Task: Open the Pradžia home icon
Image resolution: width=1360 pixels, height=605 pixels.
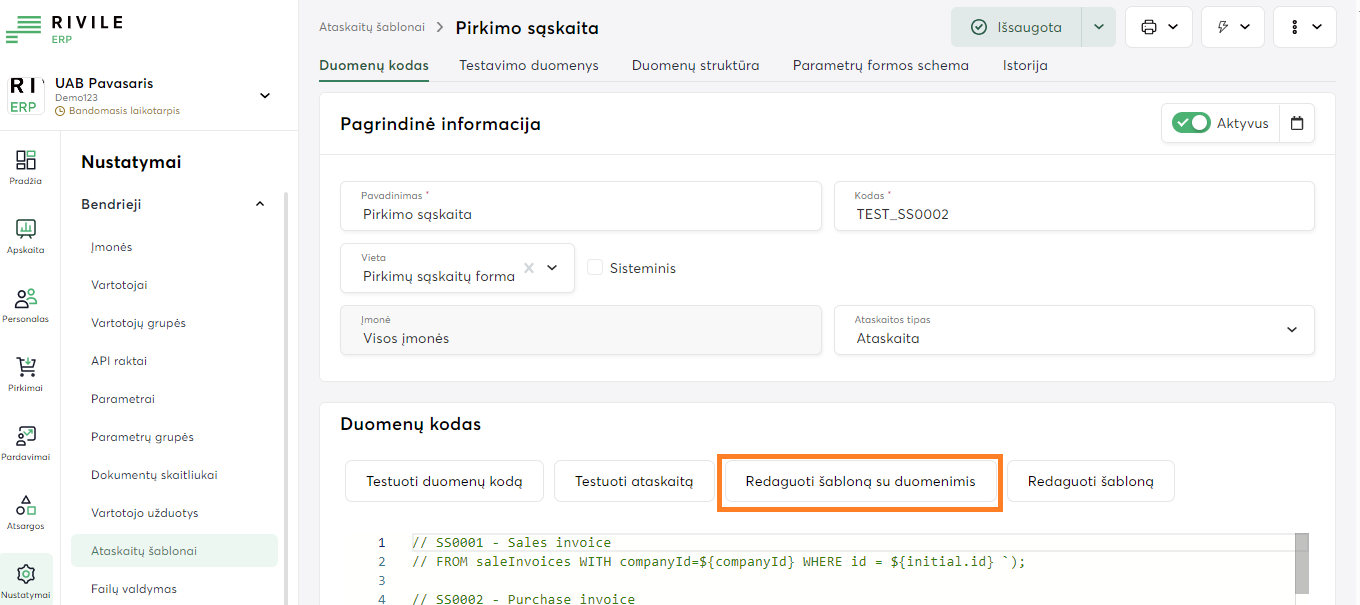Action: tap(26, 166)
